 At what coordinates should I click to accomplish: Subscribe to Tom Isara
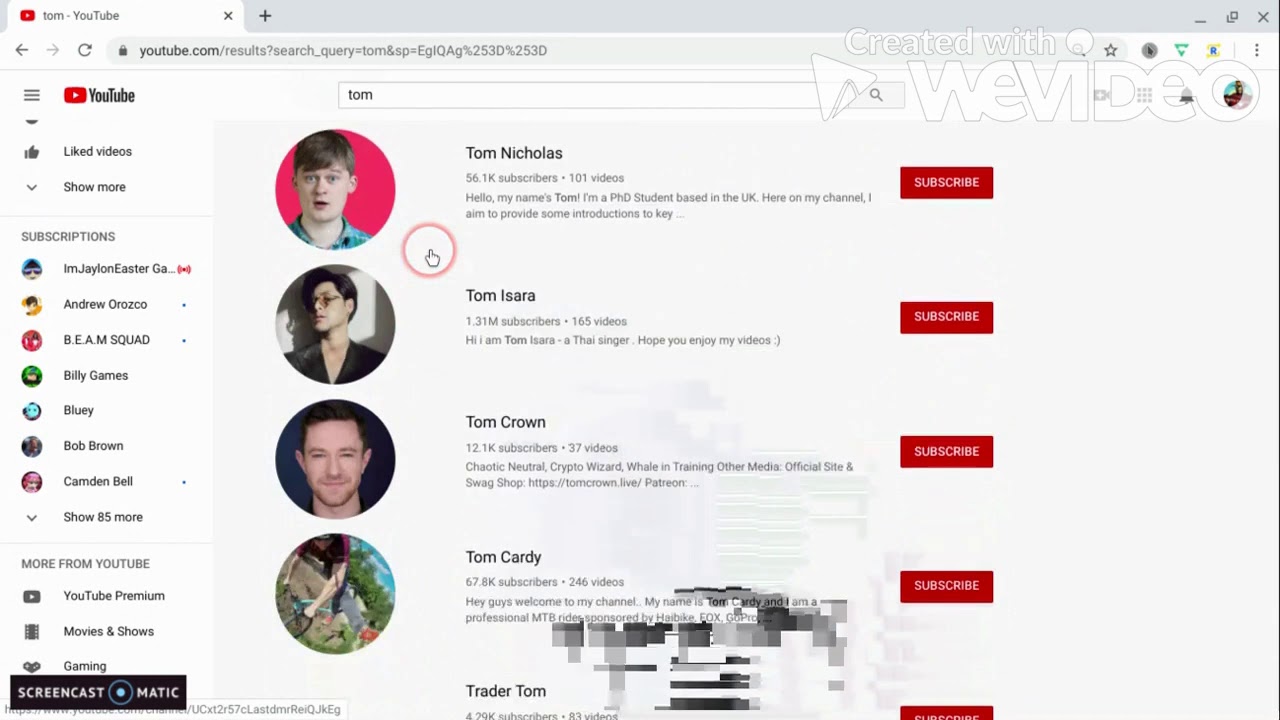946,317
